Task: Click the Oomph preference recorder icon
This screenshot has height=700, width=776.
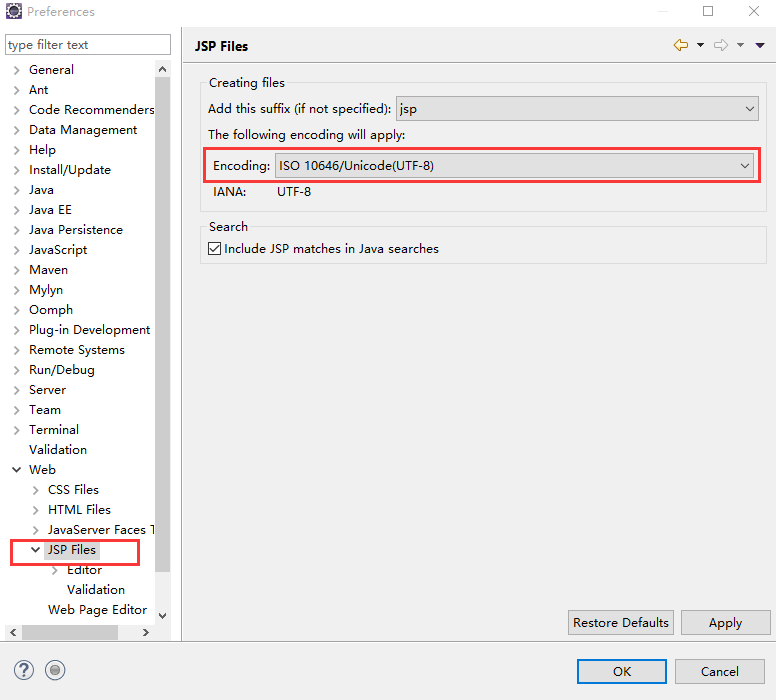Action: coord(55,670)
